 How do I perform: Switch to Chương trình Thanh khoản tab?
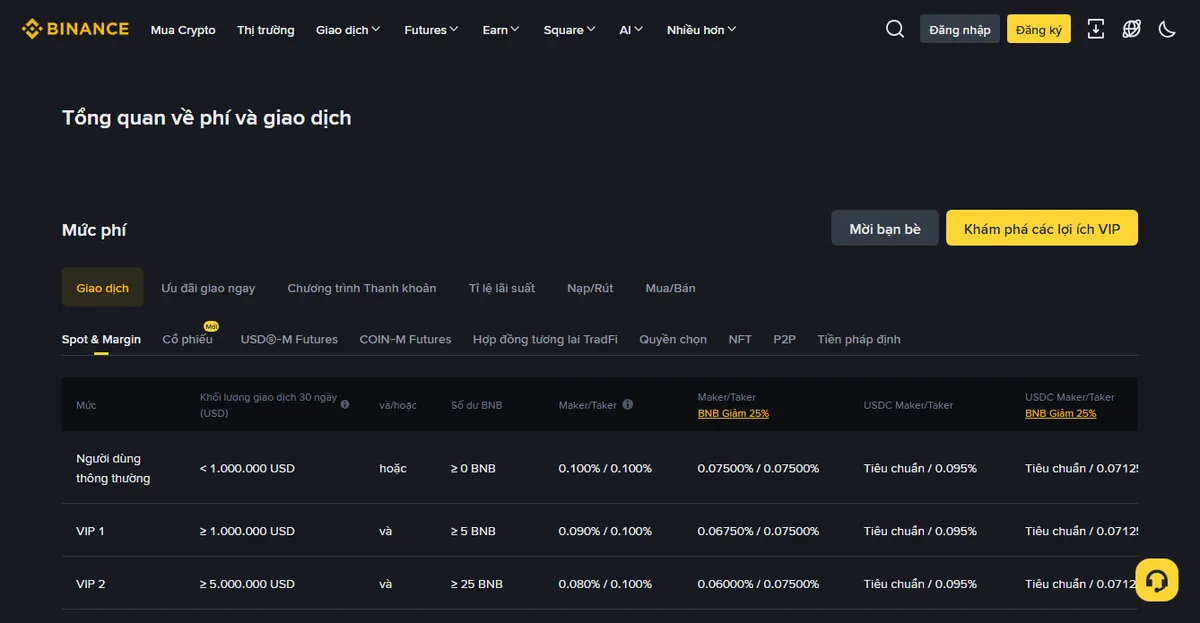coord(362,288)
